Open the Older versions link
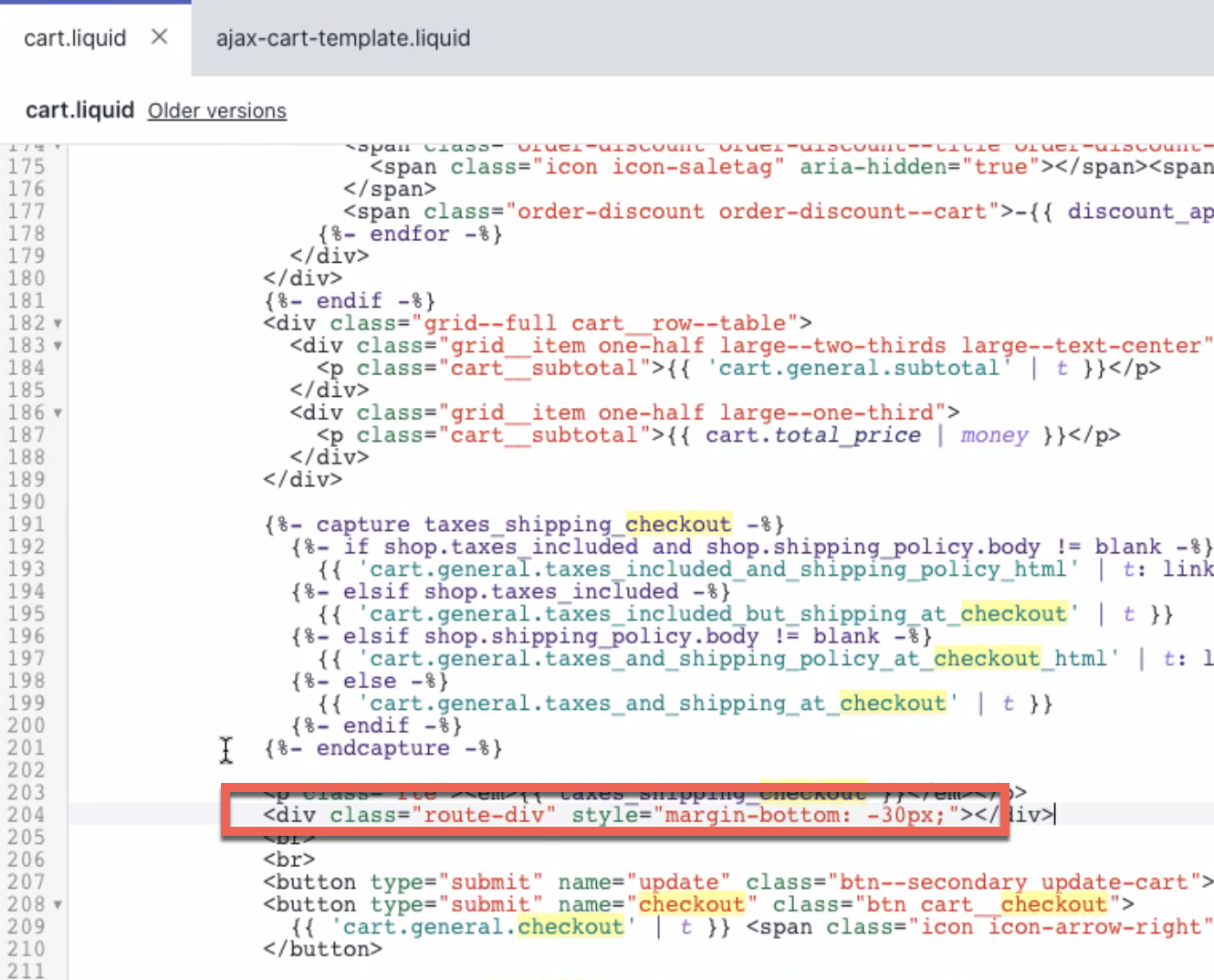The height and width of the screenshot is (980, 1214). pos(217,110)
